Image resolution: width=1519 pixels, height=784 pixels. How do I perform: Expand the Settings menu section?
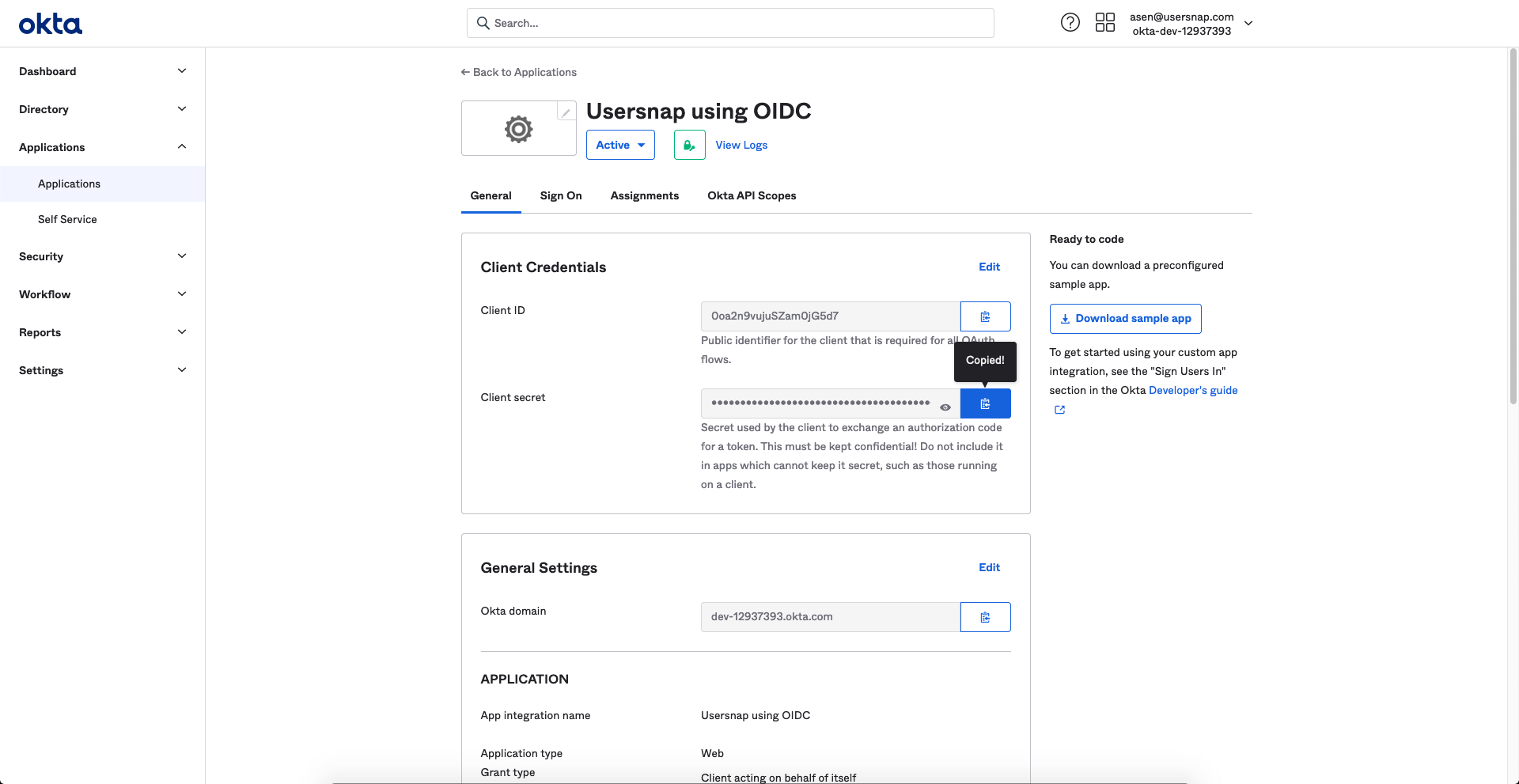103,370
